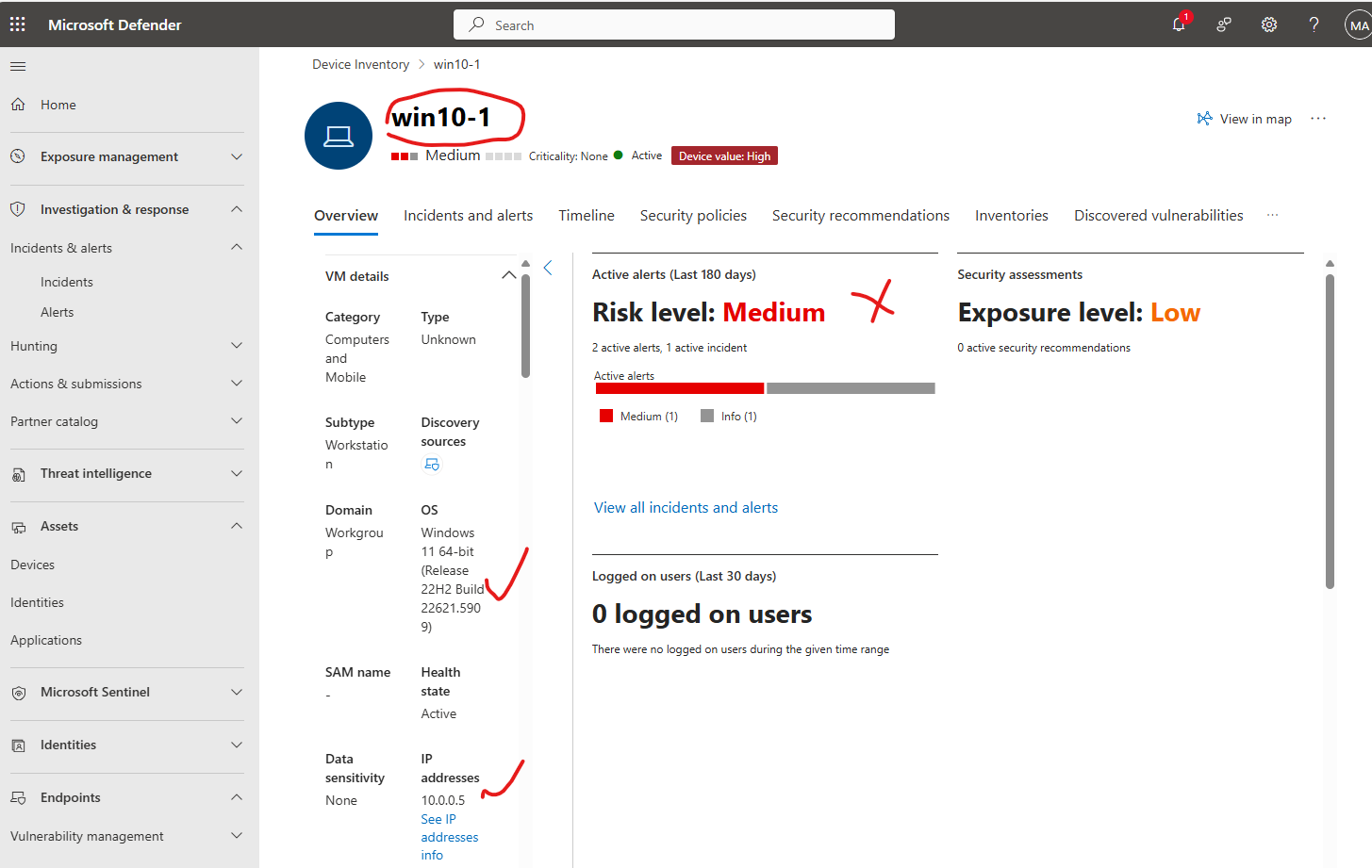Open the Timeline tab
The width and height of the screenshot is (1372, 868).
click(587, 216)
